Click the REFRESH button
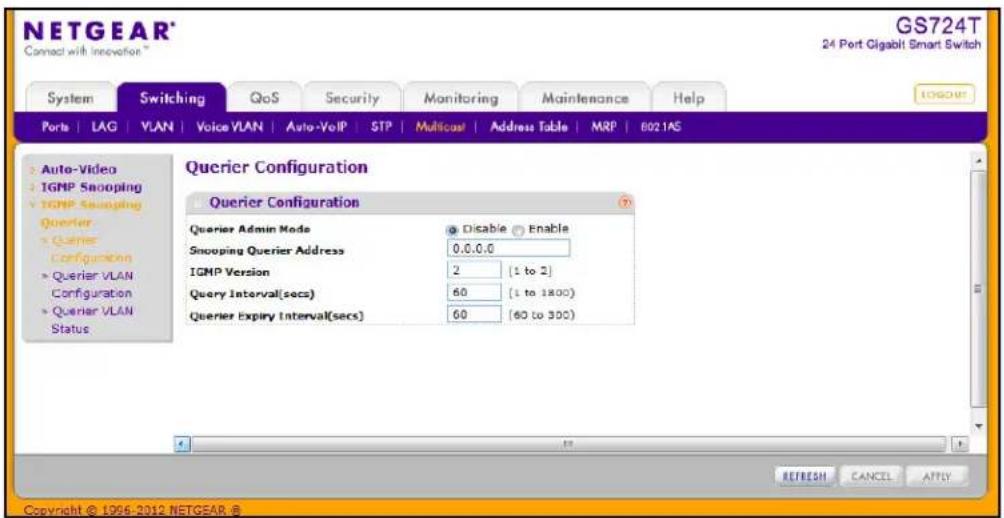The image size is (1004, 518). coord(804,476)
